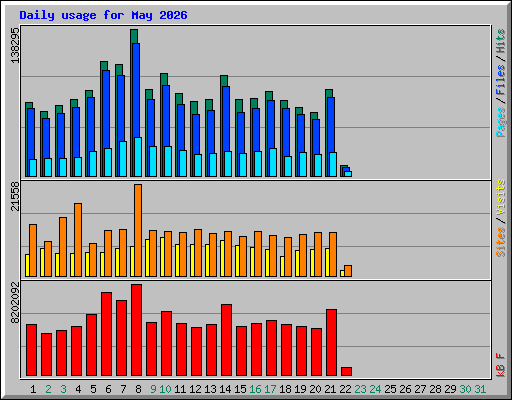Click the red KB bar for day 6
The height and width of the screenshot is (400, 512).
coord(106,334)
